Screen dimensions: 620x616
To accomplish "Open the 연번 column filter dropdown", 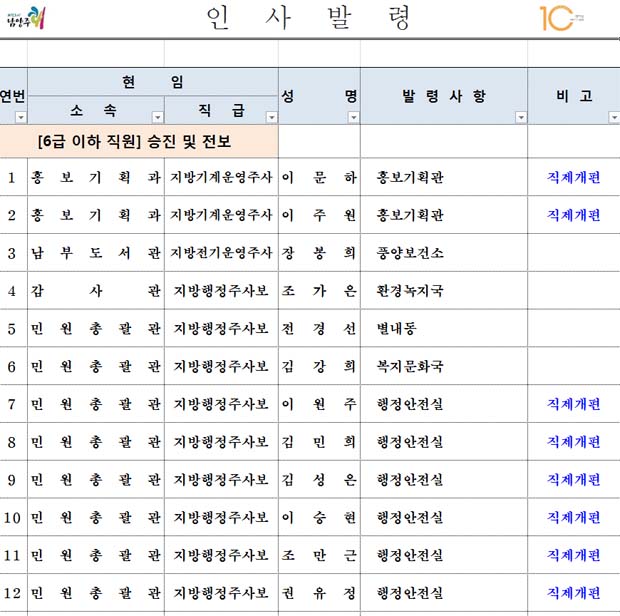I will pos(21,117).
